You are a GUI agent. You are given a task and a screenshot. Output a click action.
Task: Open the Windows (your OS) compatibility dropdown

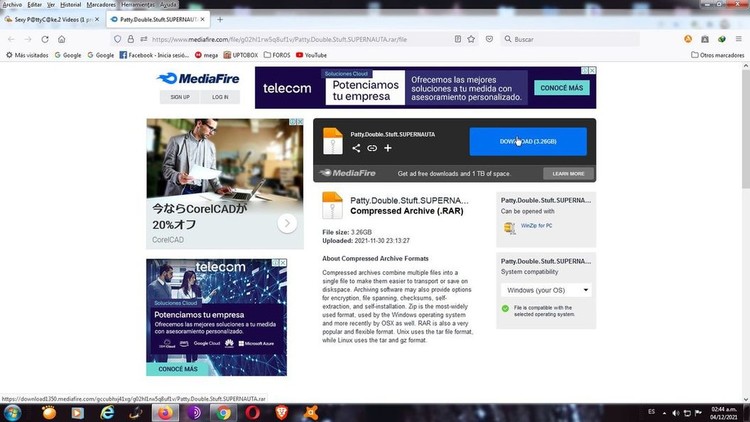[x=546, y=290]
